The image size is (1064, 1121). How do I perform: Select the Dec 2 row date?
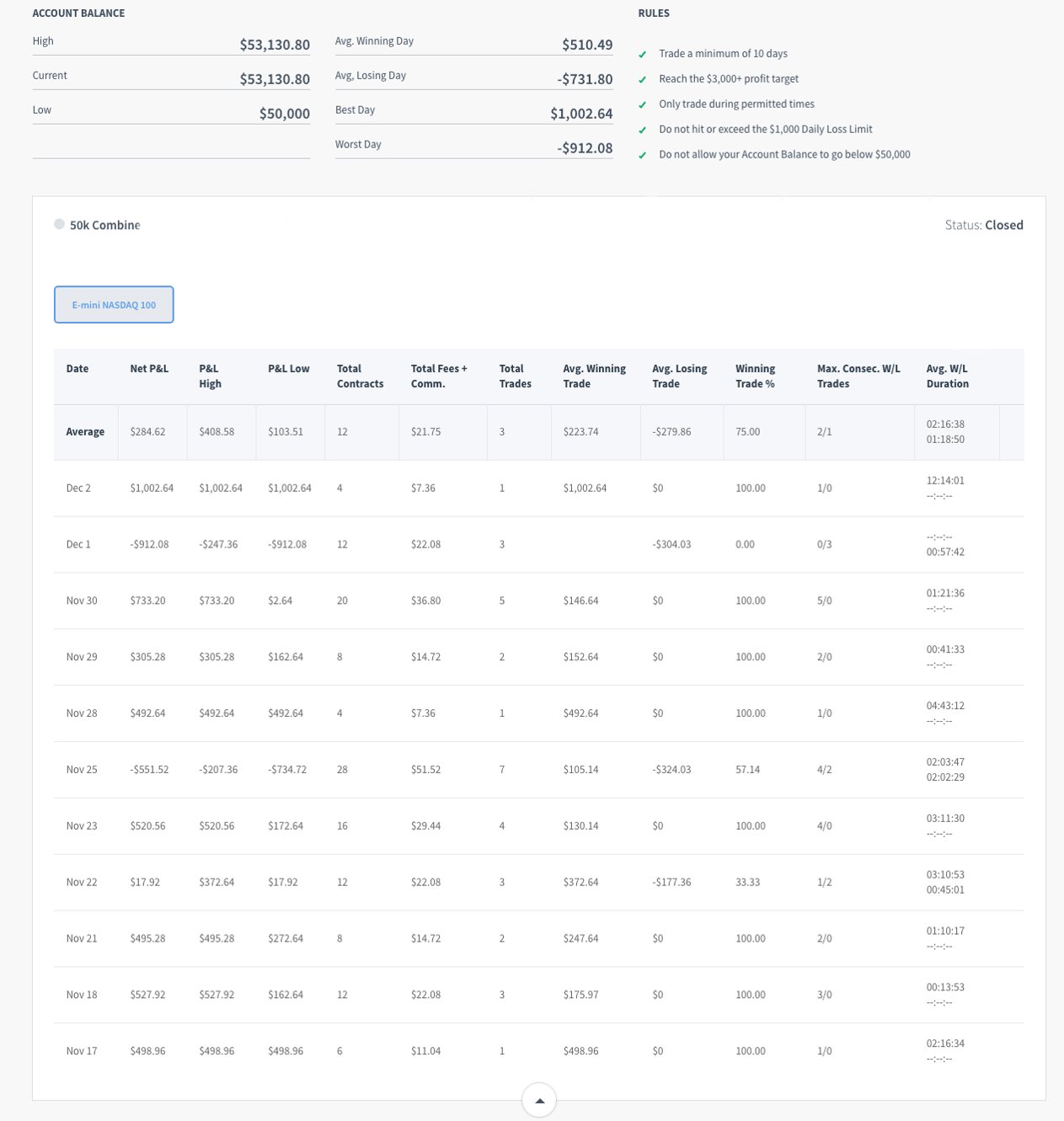tap(78, 488)
